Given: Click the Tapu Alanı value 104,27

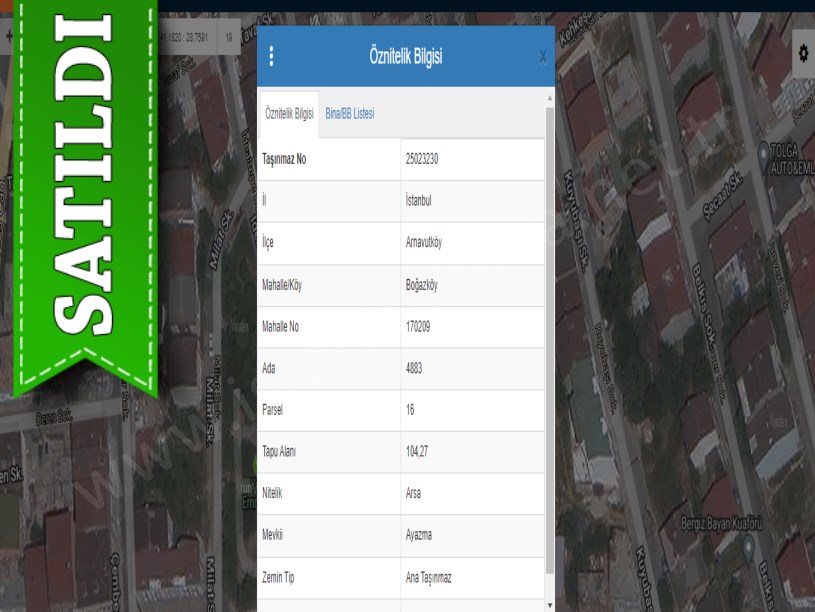Looking at the screenshot, I should coord(417,452).
